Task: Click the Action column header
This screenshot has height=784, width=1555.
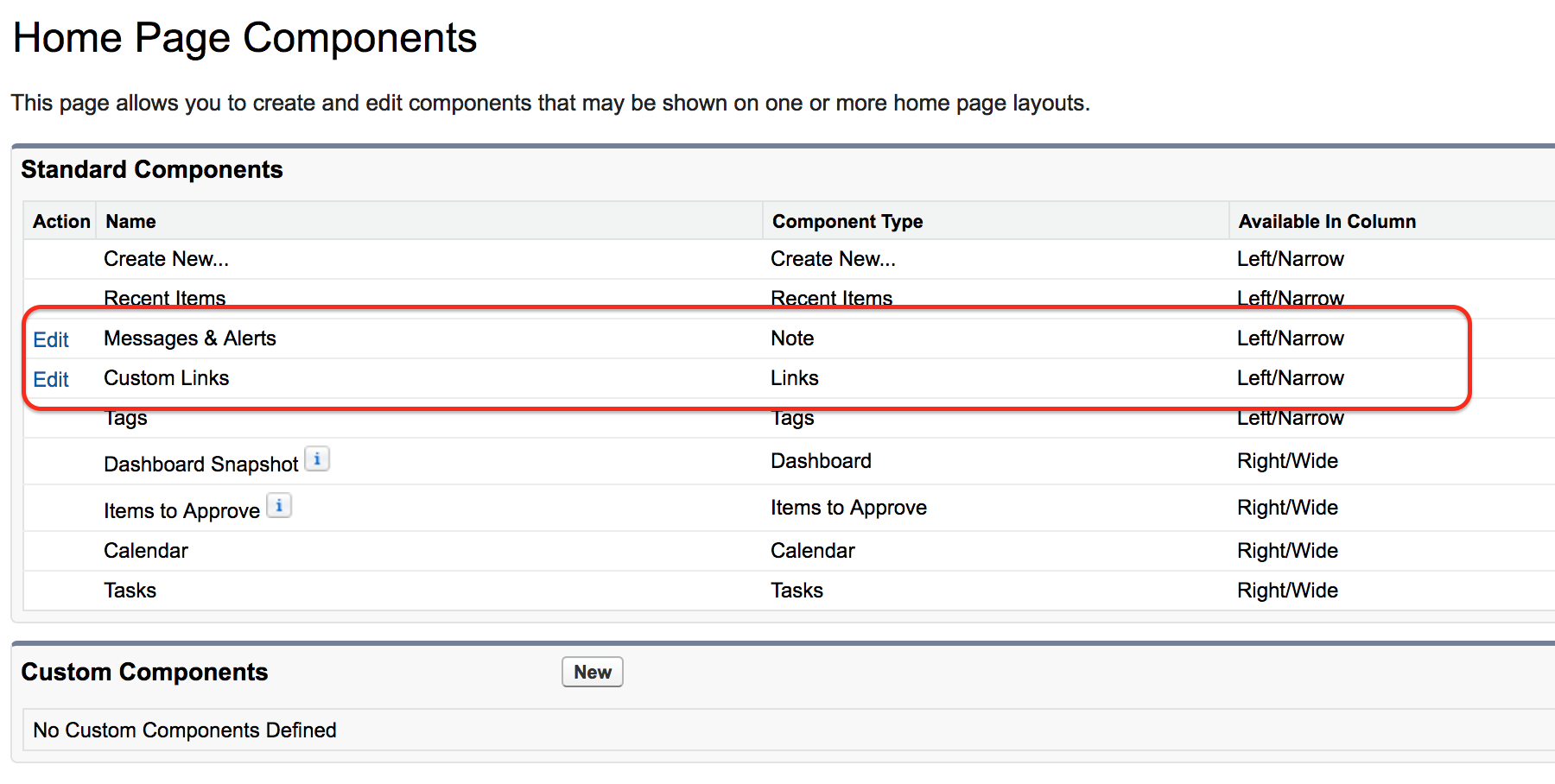Action: [61, 221]
